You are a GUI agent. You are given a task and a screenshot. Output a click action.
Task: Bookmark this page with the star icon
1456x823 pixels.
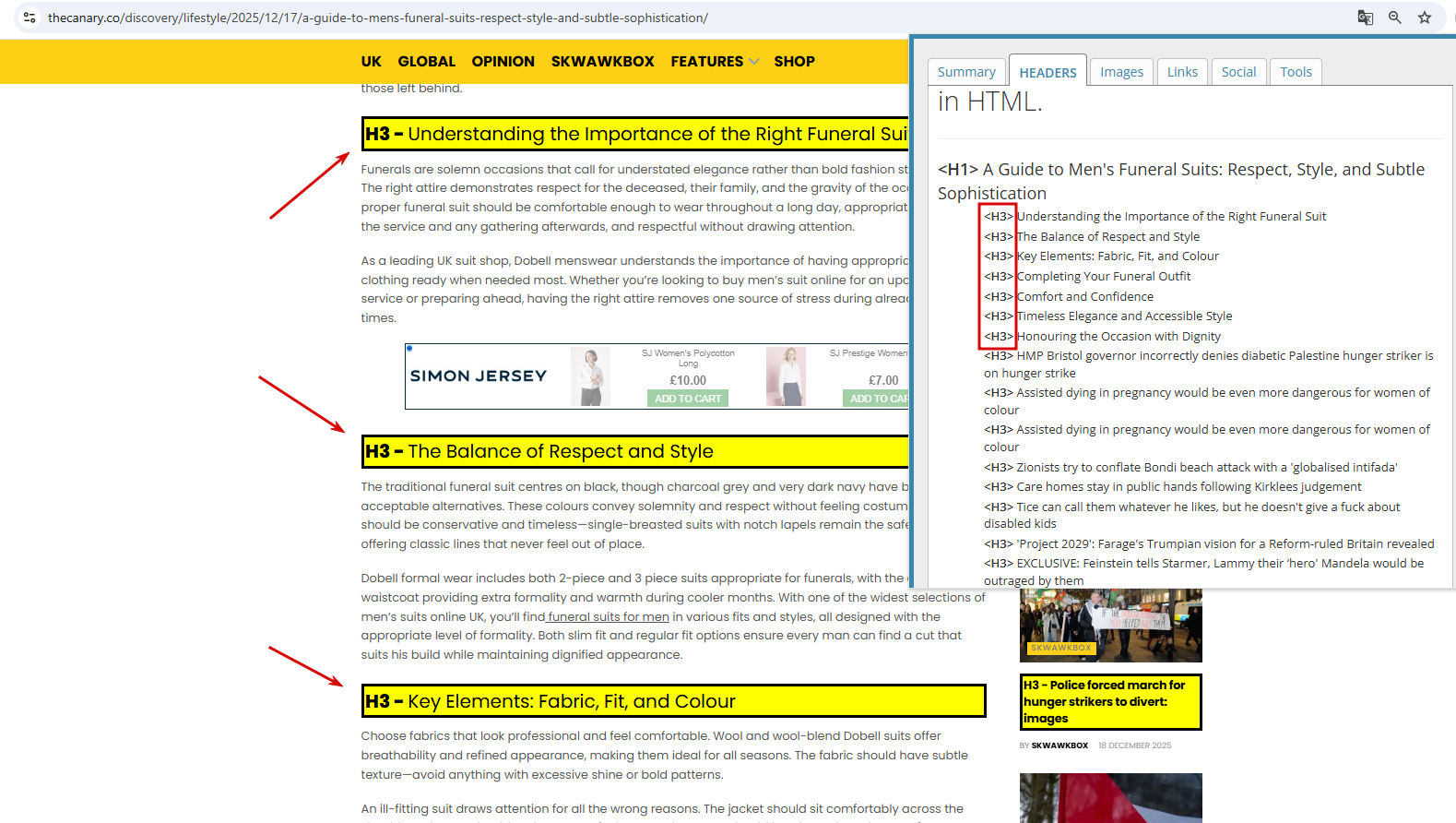click(1425, 18)
